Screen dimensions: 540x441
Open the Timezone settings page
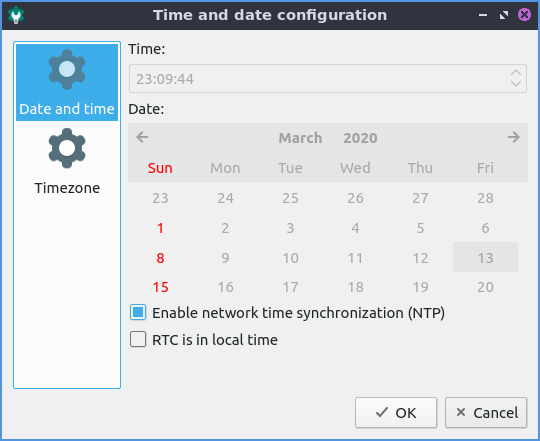[x=67, y=161]
